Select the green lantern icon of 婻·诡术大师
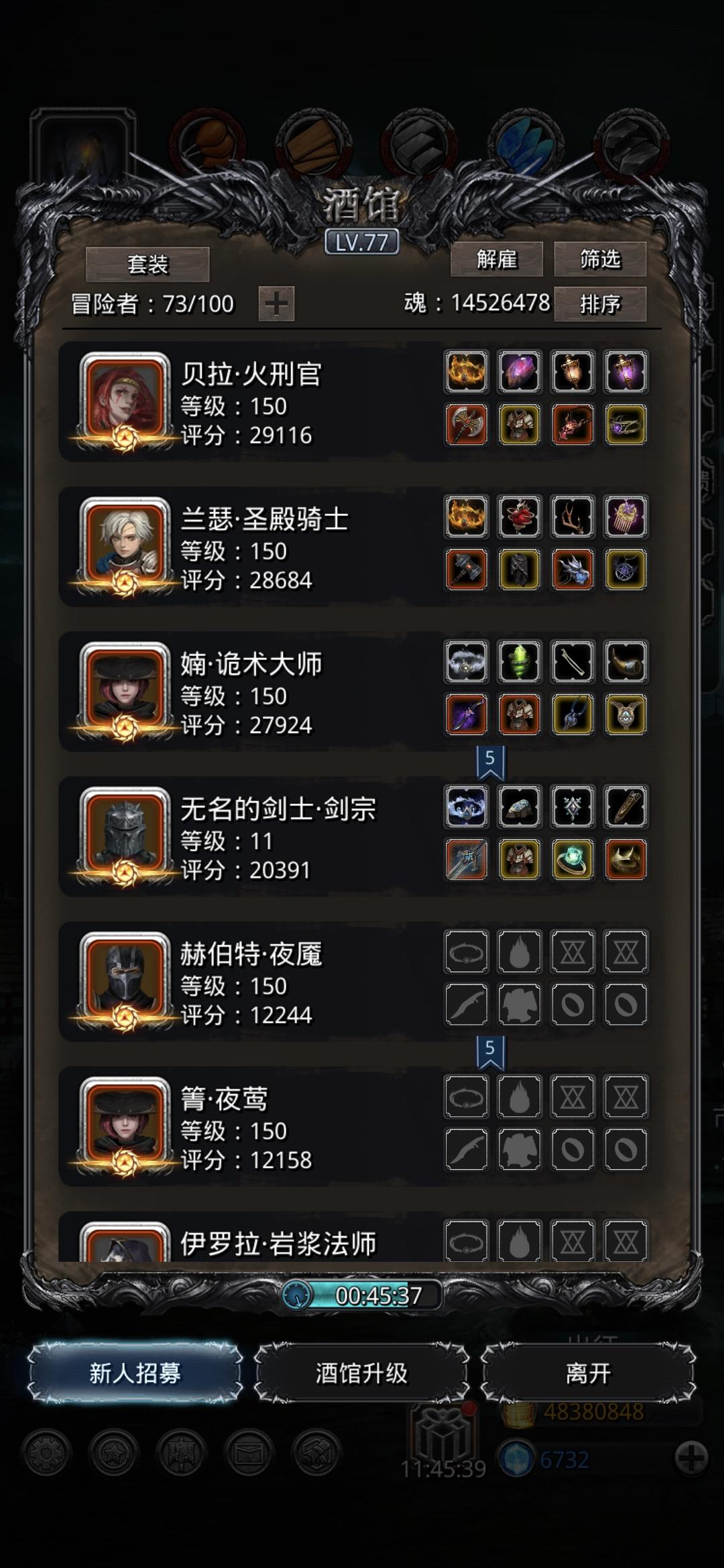 [520, 661]
